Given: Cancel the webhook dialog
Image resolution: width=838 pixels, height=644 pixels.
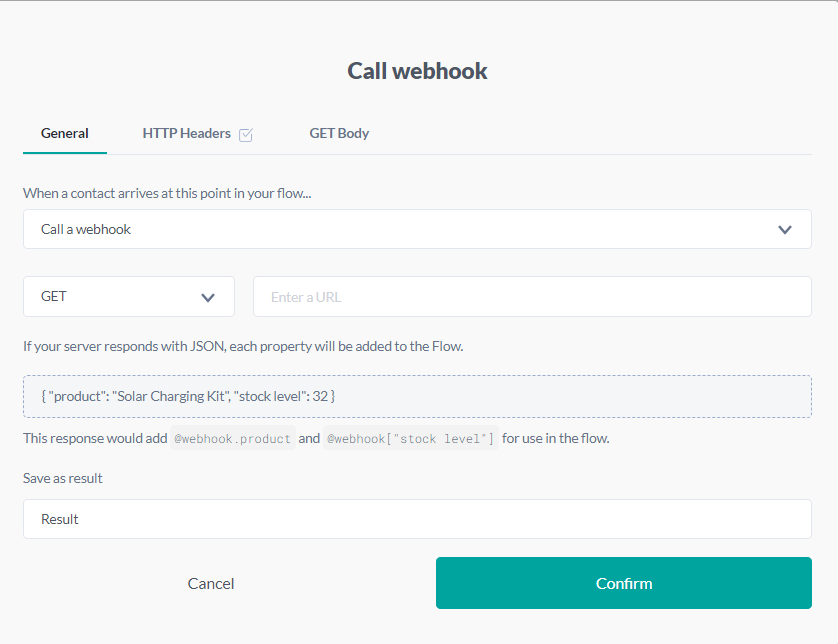Looking at the screenshot, I should tap(211, 583).
